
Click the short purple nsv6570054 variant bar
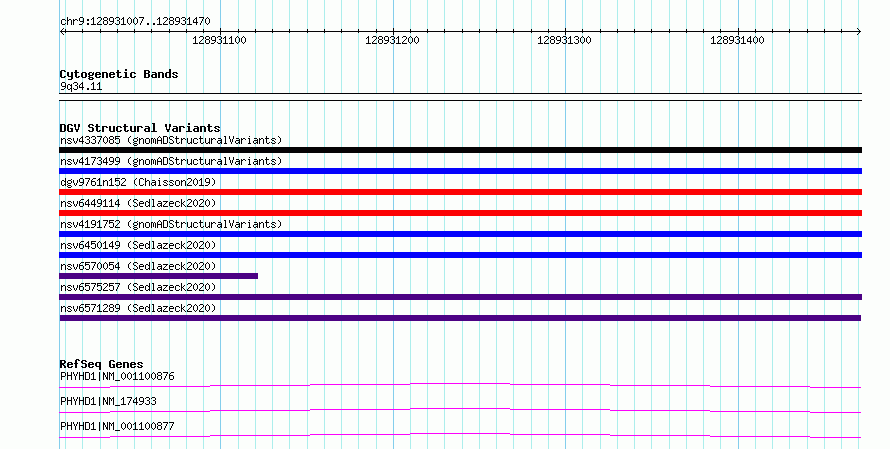click(x=158, y=276)
